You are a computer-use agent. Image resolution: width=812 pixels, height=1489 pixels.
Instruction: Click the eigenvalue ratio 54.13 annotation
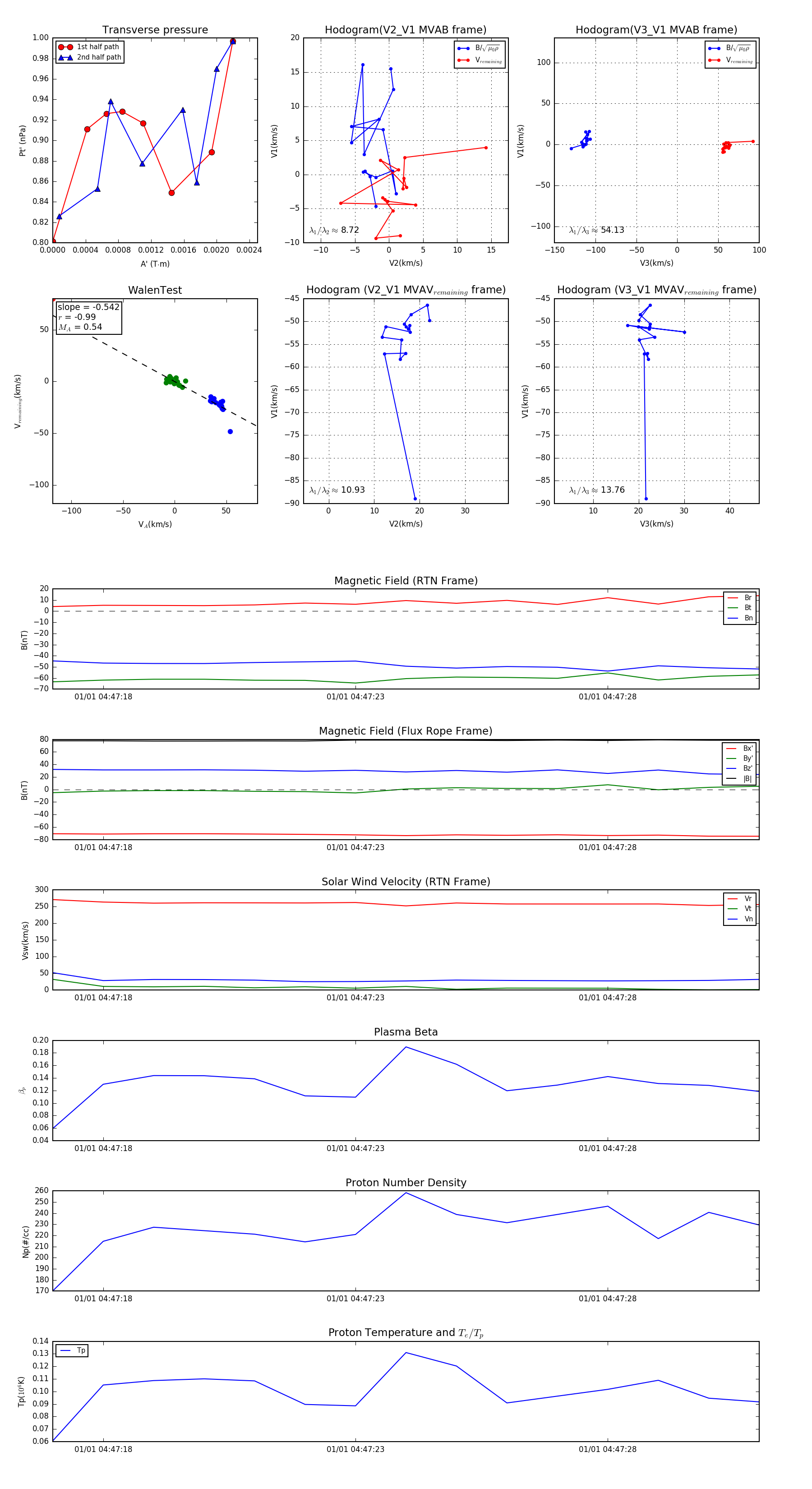coord(596,230)
